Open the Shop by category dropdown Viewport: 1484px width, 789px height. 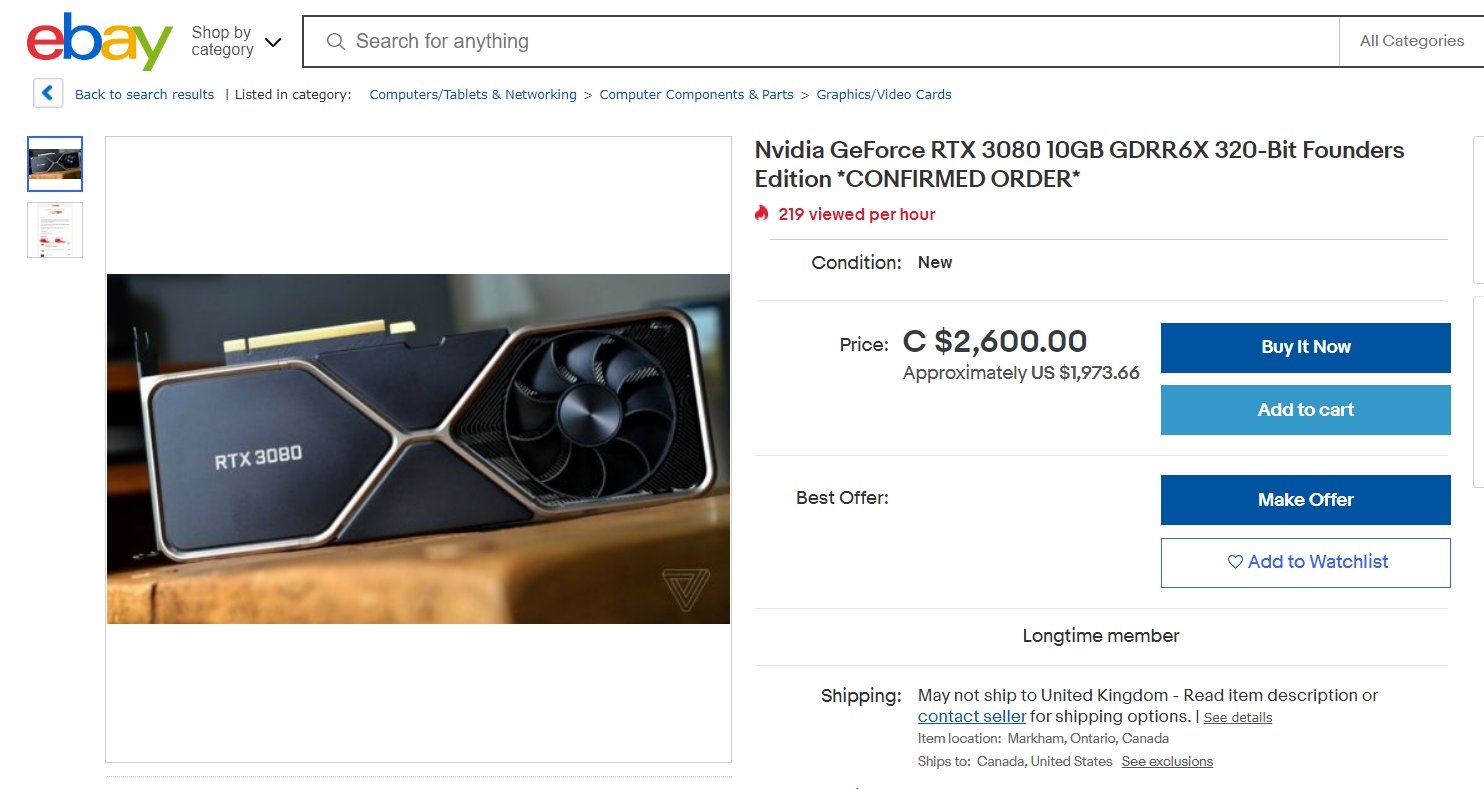point(236,42)
